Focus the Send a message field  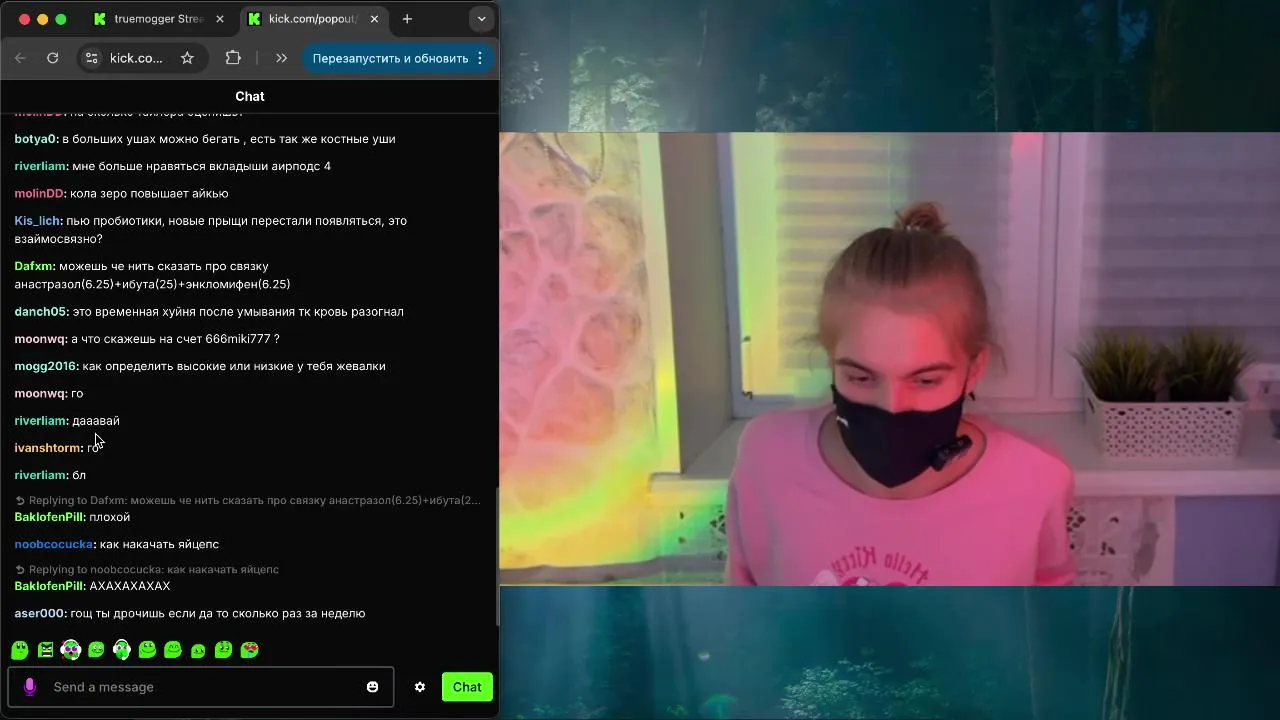200,687
